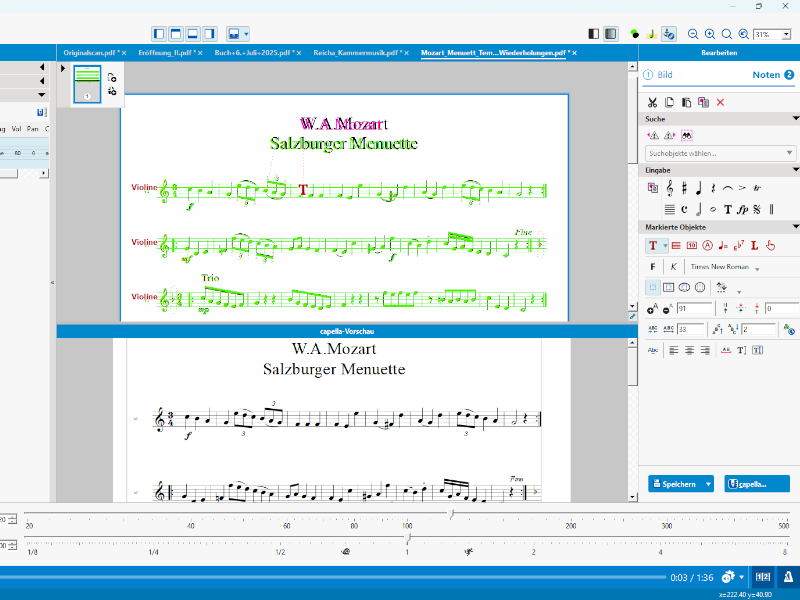The width and height of the screenshot is (800, 600).
Task: Click the red tempo note-equals icon
Action: (x=723, y=245)
